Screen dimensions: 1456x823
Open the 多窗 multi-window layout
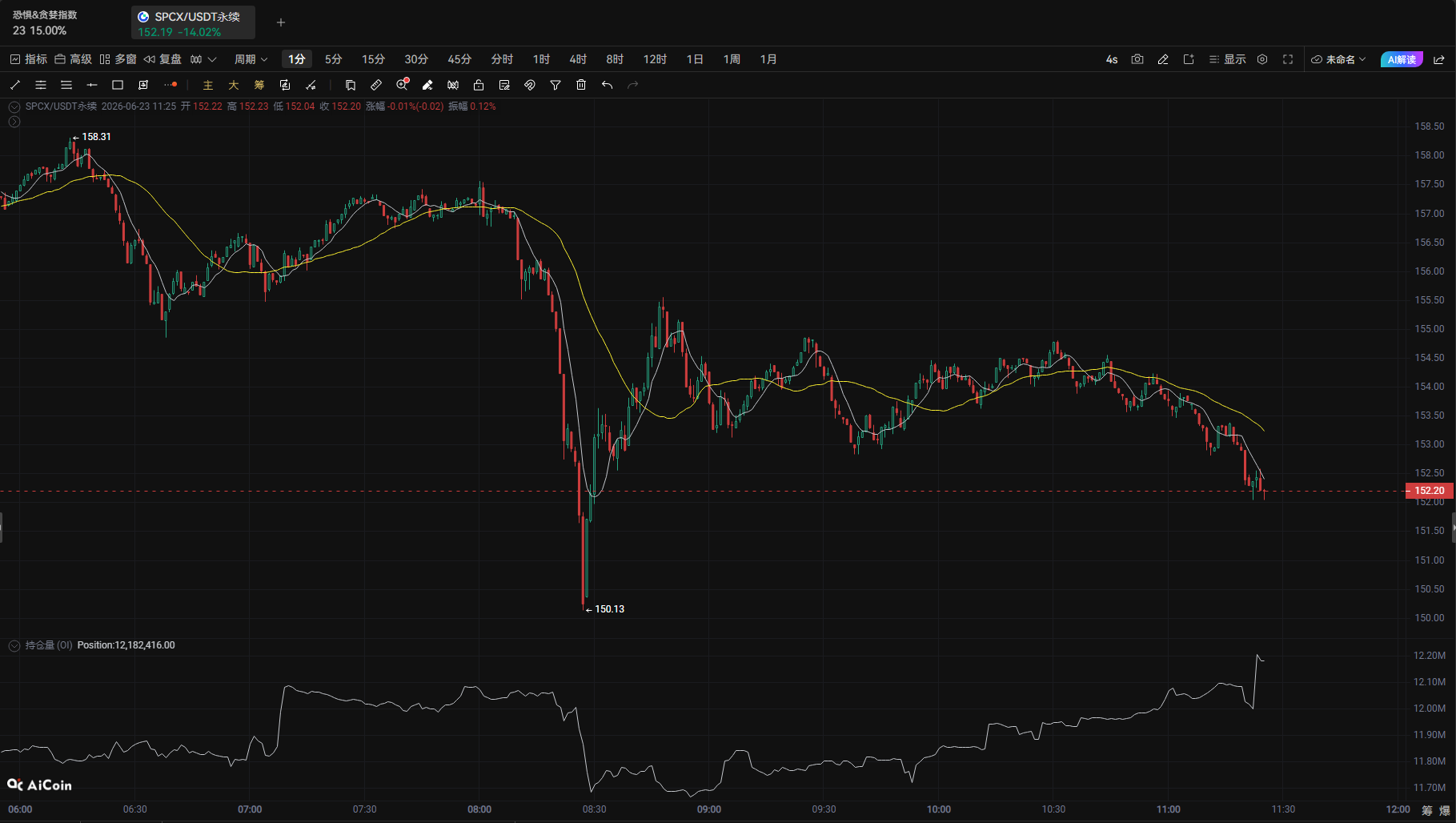pyautogui.click(x=118, y=59)
